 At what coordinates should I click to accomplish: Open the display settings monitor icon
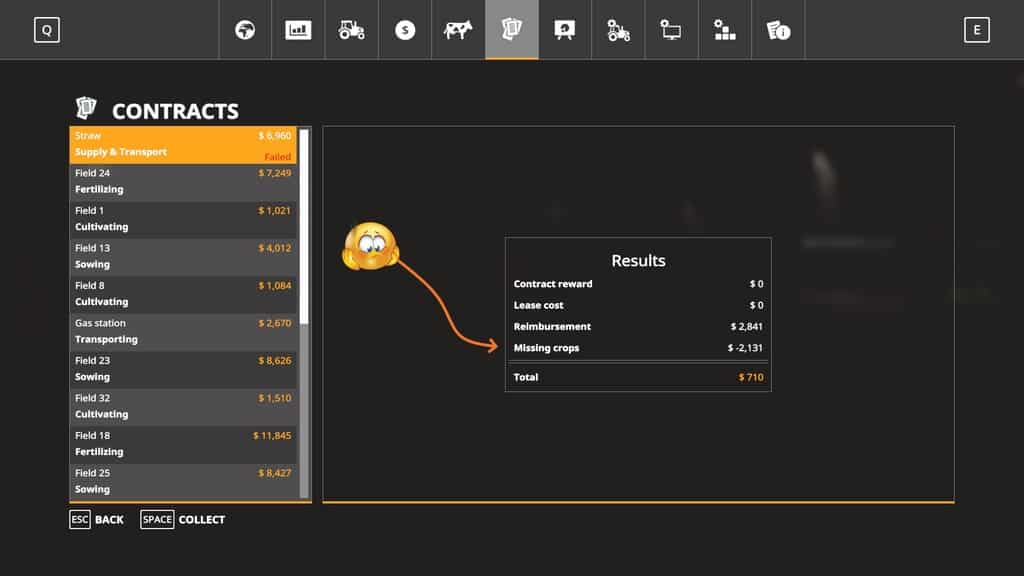(671, 30)
